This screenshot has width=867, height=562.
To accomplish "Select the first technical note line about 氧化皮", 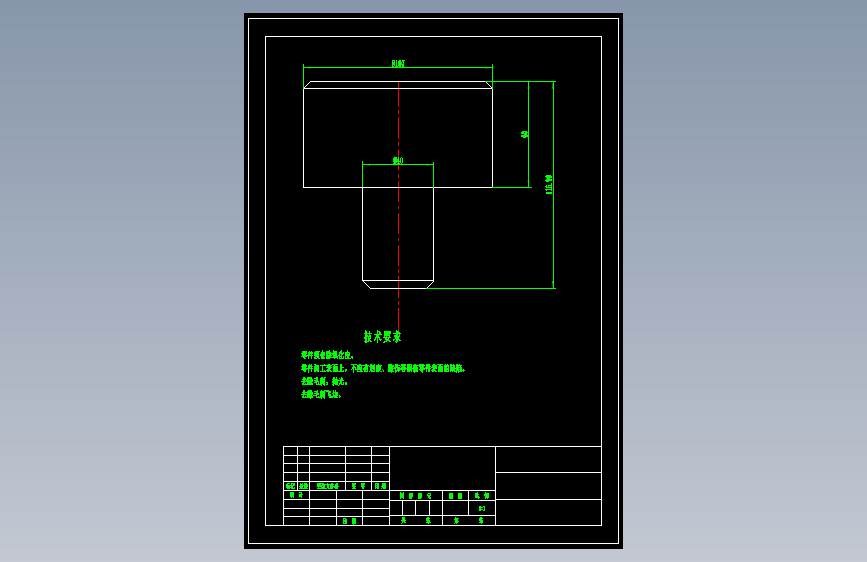I will [x=327, y=355].
